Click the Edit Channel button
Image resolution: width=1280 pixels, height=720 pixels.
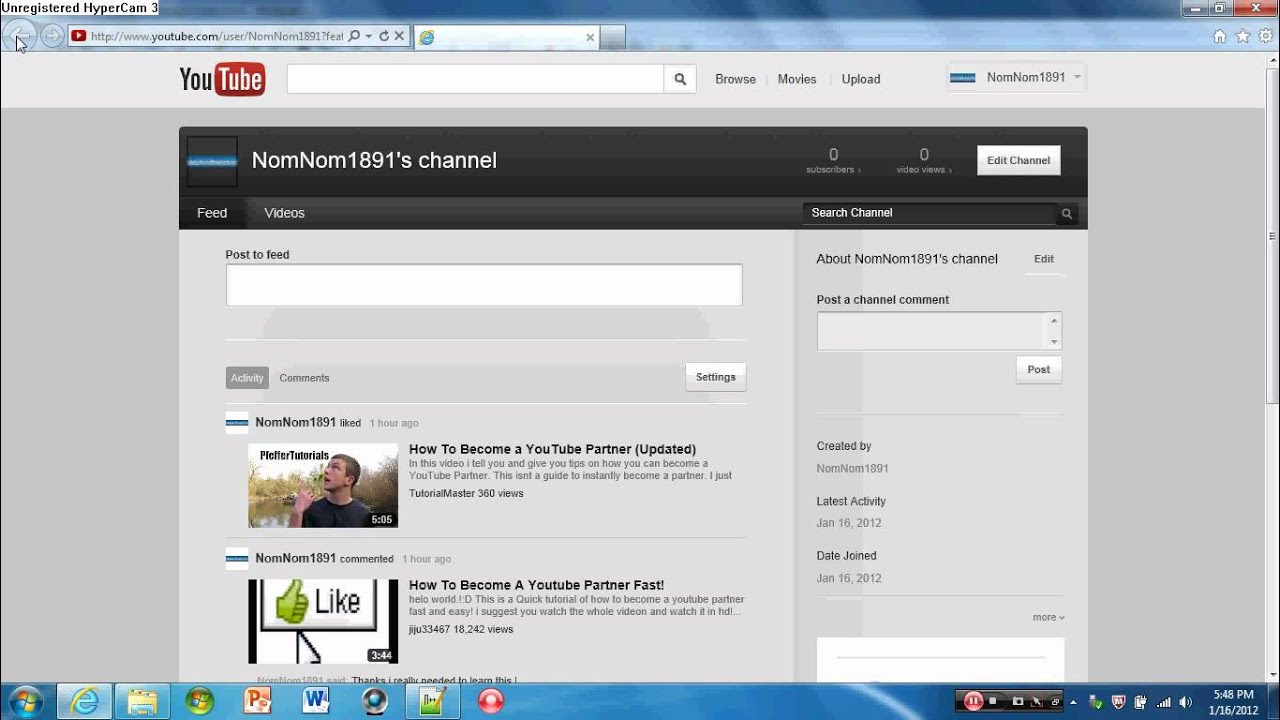[1018, 160]
